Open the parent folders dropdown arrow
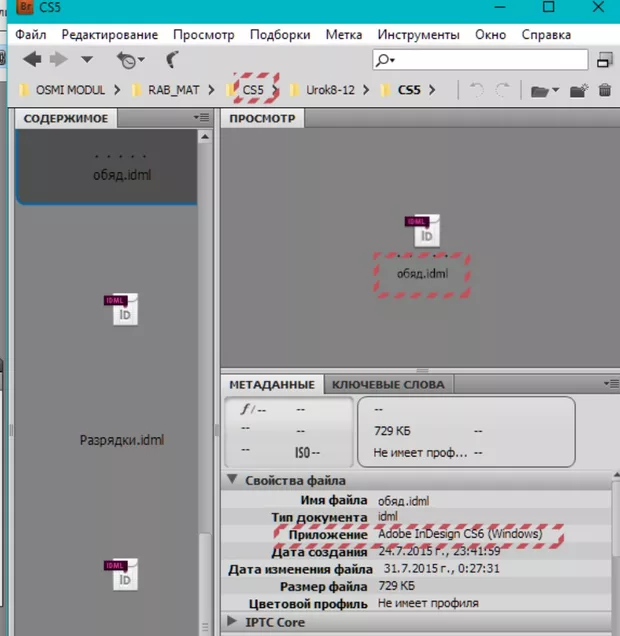Screen dimensions: 620x636 [87, 60]
